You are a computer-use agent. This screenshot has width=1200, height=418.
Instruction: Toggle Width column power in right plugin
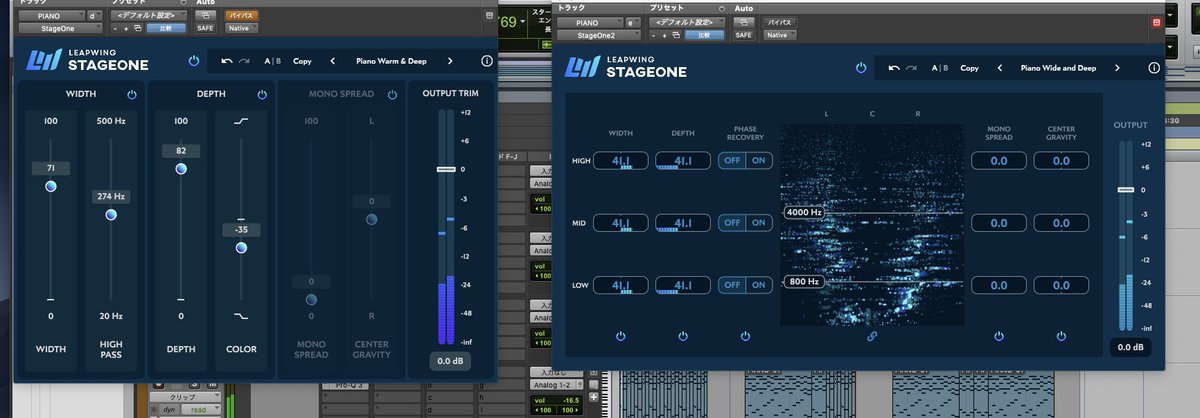(621, 336)
